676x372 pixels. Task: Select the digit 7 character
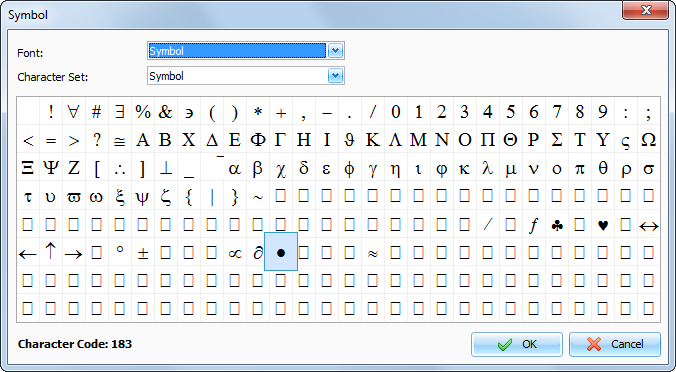[x=557, y=113]
